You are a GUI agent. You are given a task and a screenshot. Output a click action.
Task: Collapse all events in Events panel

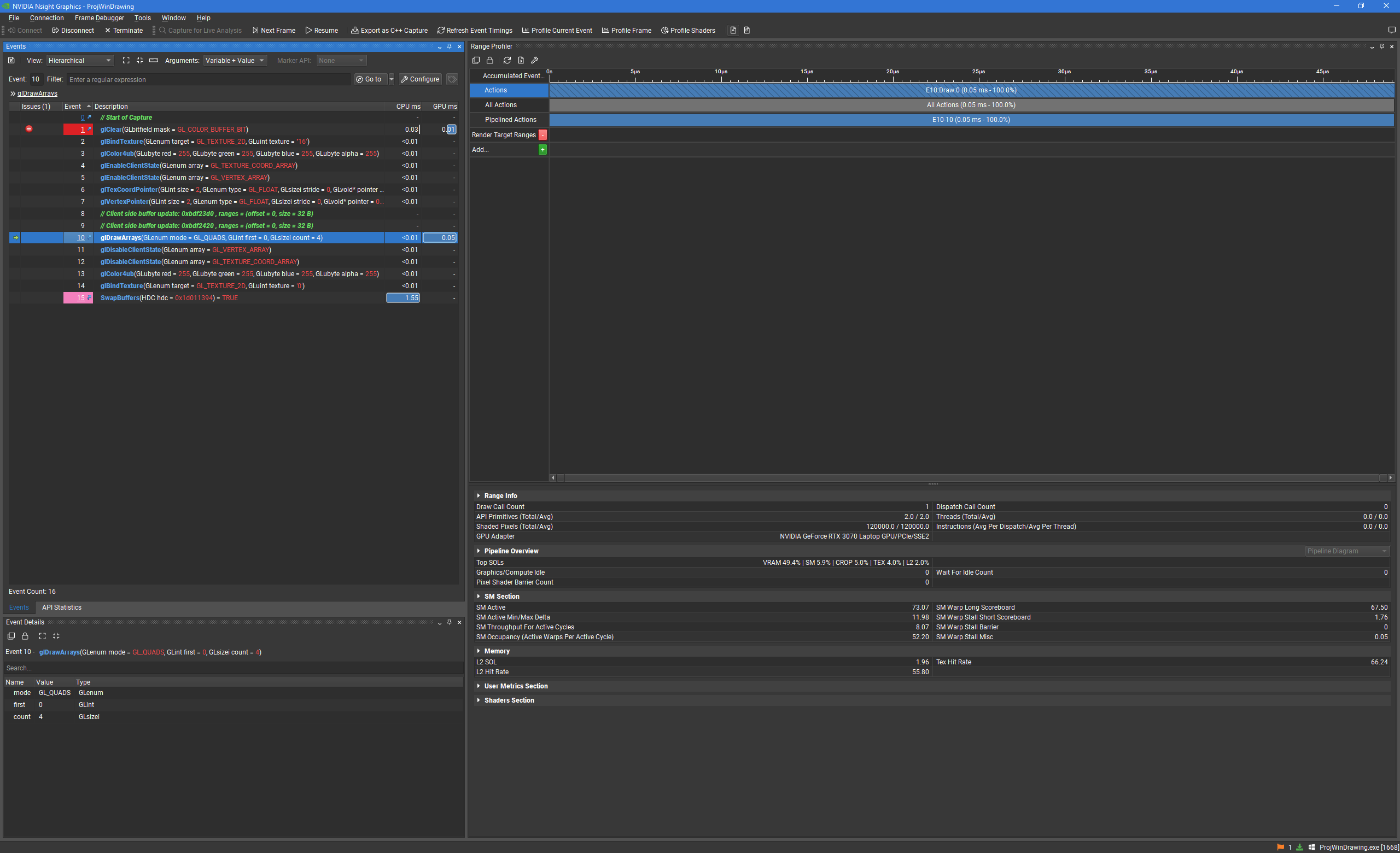pyautogui.click(x=140, y=60)
